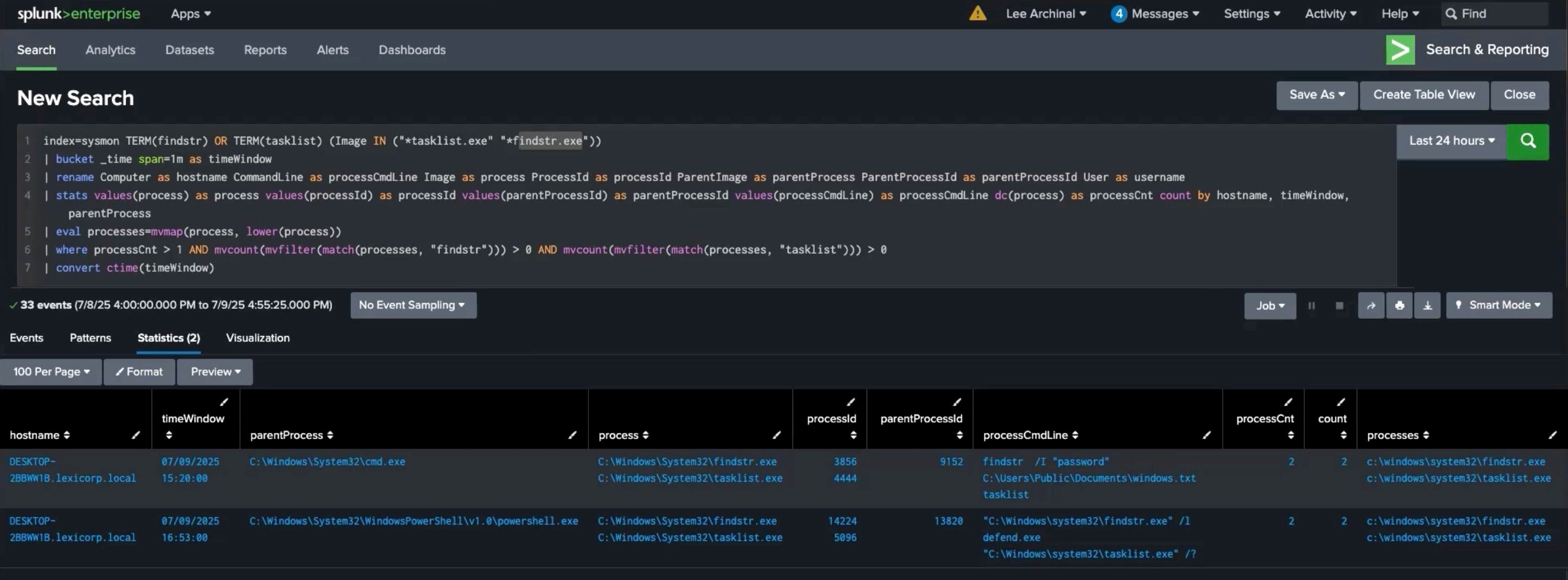This screenshot has height=580, width=1568.
Task: Expand the No Event Sampling dropdown
Action: (413, 305)
